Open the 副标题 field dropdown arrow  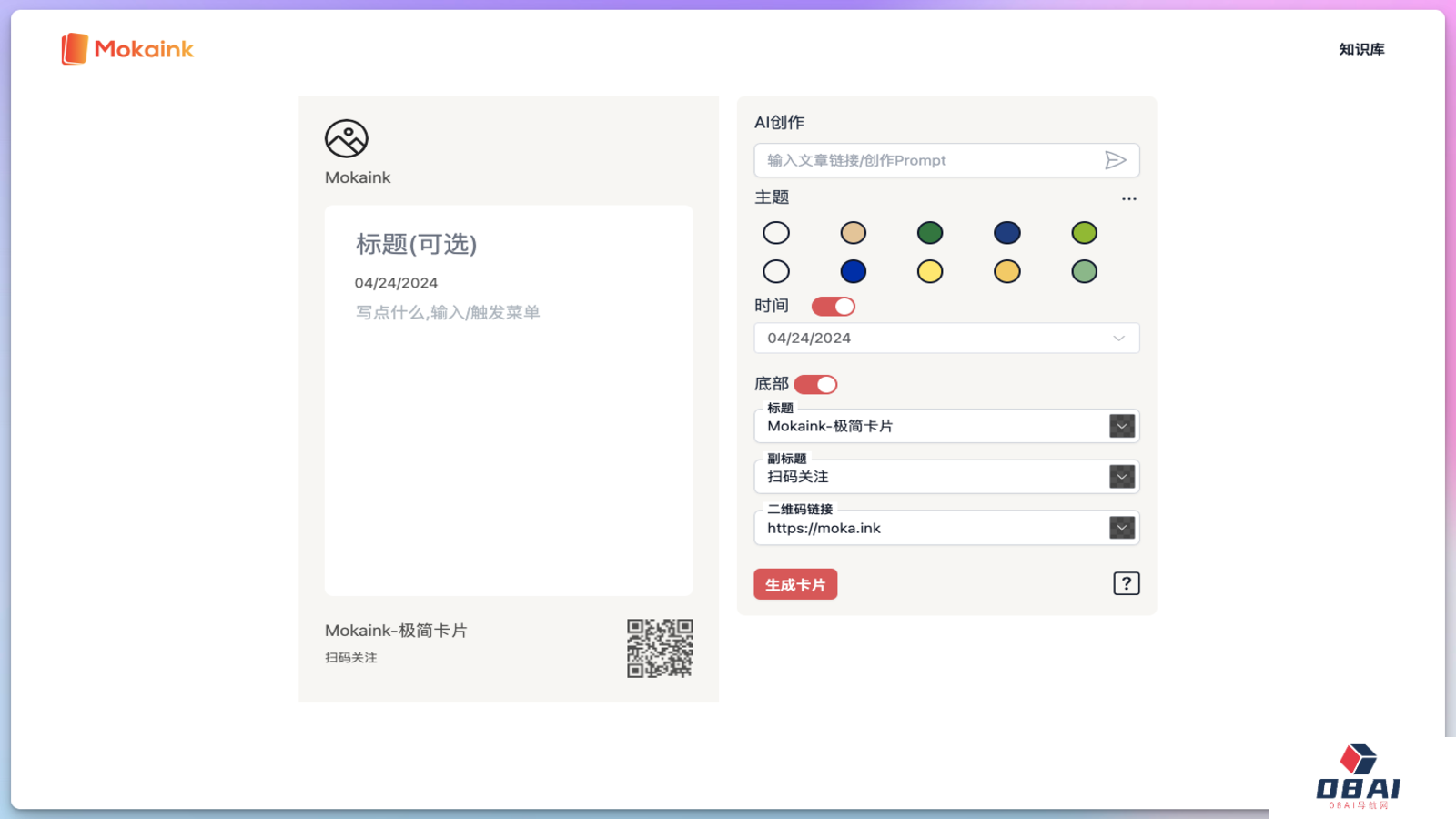point(1121,477)
